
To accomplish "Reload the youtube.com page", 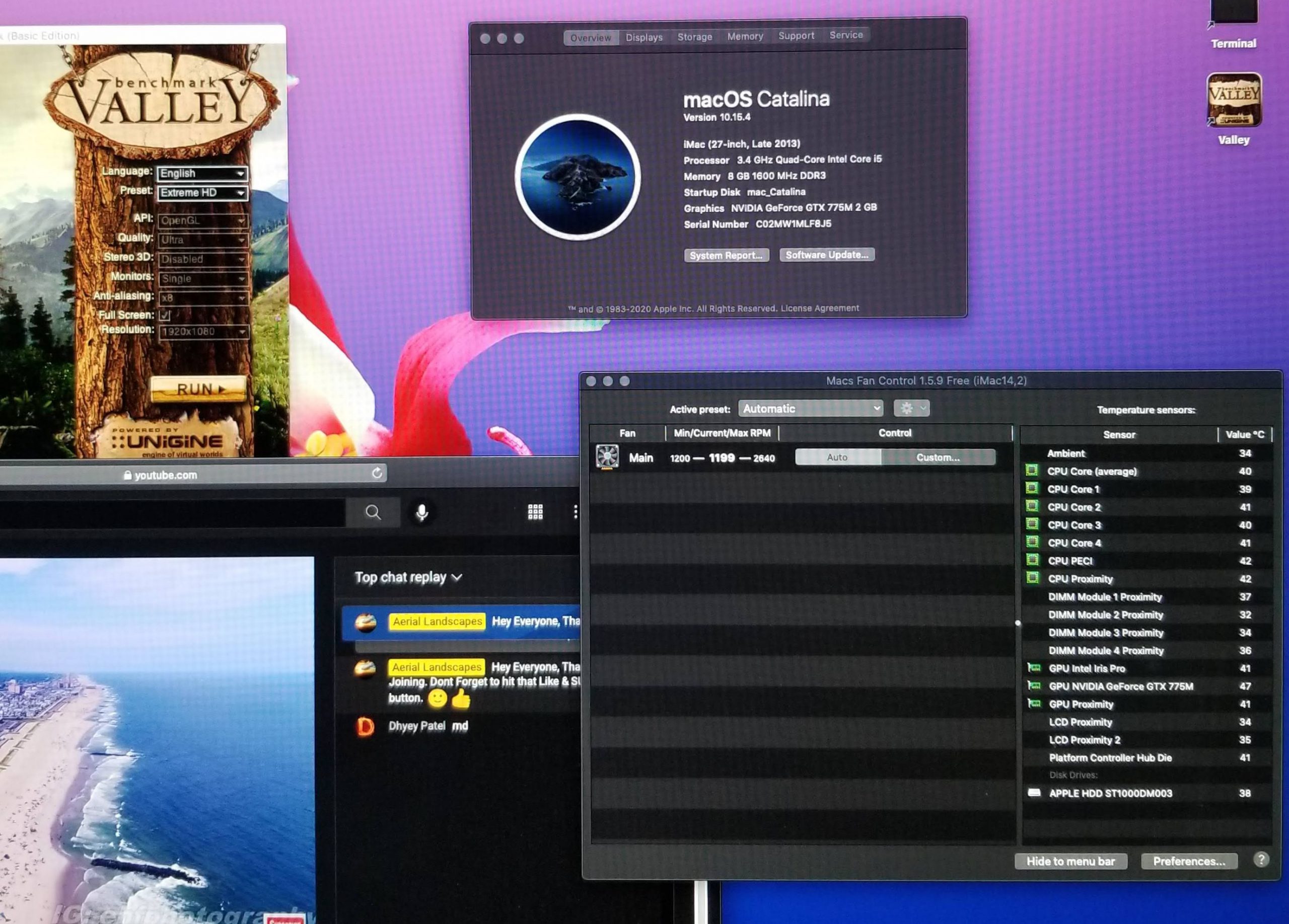I will [377, 473].
